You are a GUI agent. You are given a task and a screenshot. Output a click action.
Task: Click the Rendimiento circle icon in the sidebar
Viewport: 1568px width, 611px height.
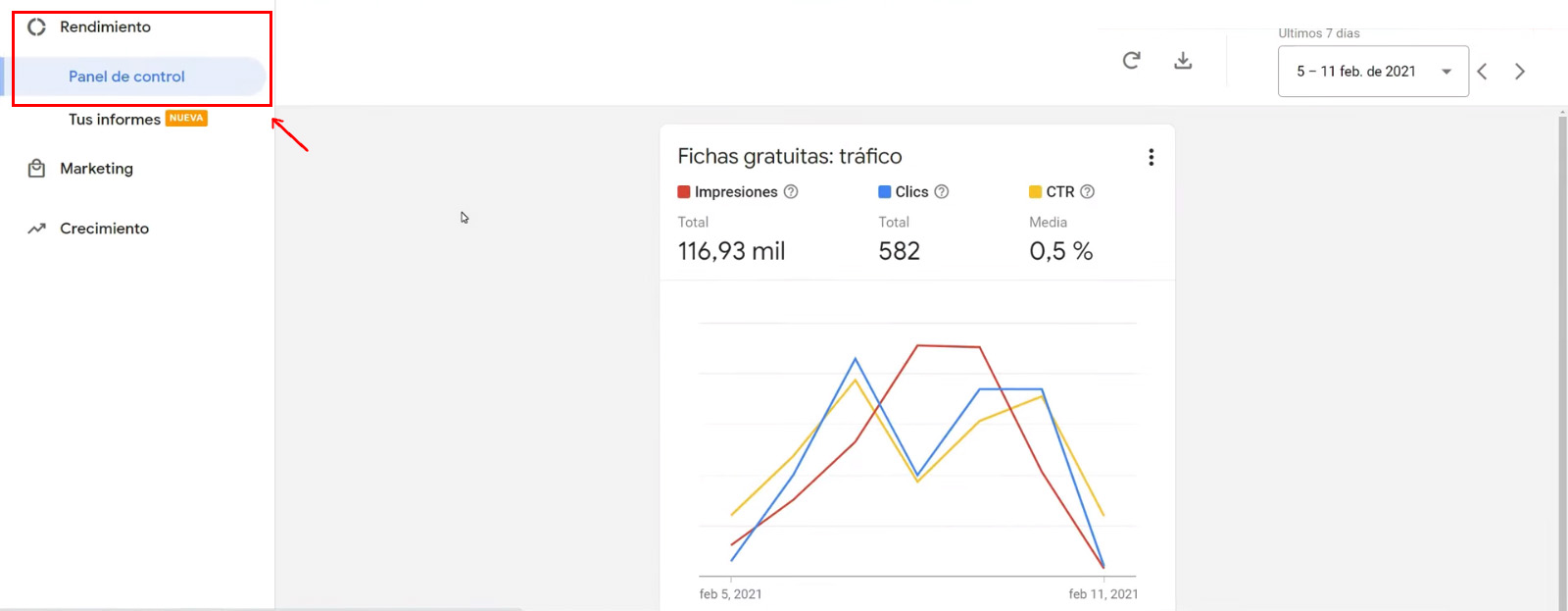(36, 27)
